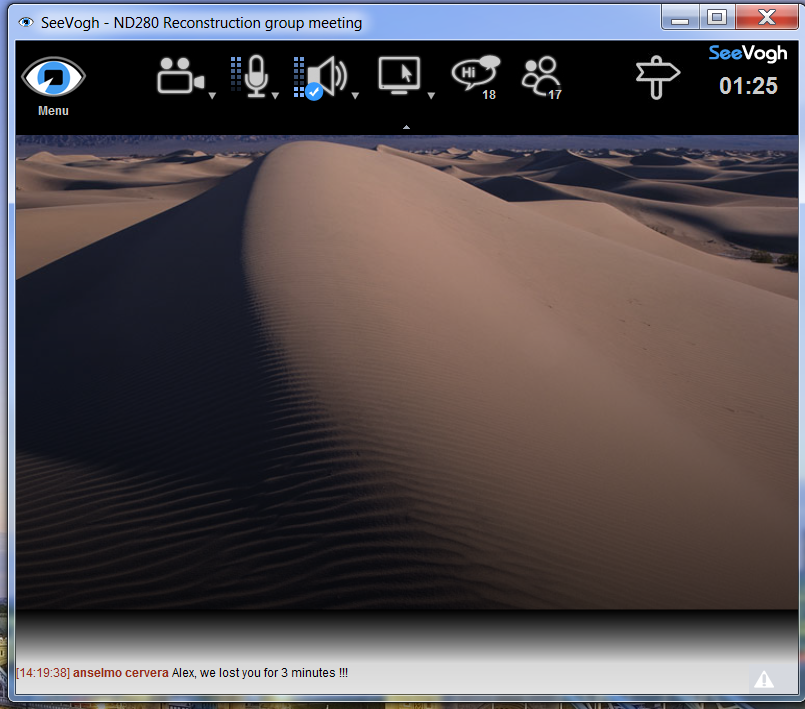Toggle the speaker audio output
Viewport: 805px width, 709px height.
tap(326, 76)
